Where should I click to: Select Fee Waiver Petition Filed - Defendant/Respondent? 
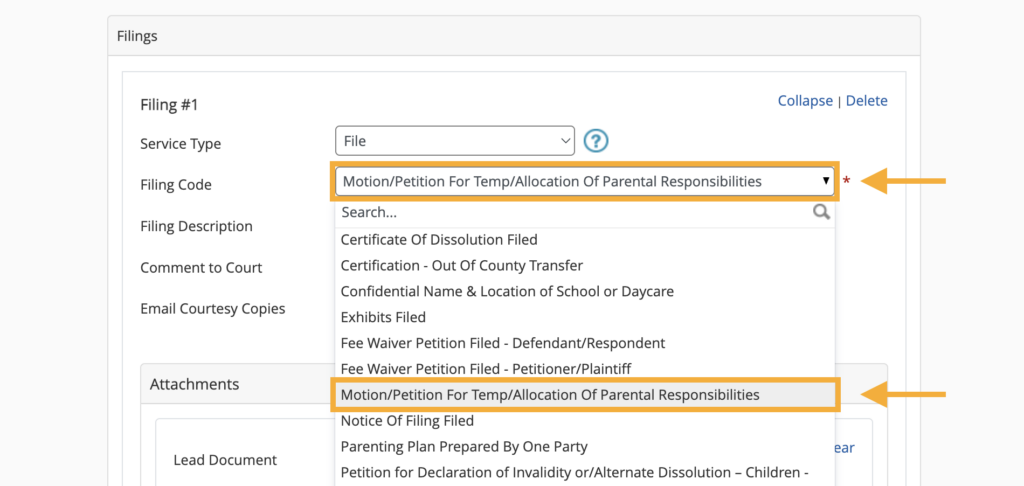pos(502,343)
